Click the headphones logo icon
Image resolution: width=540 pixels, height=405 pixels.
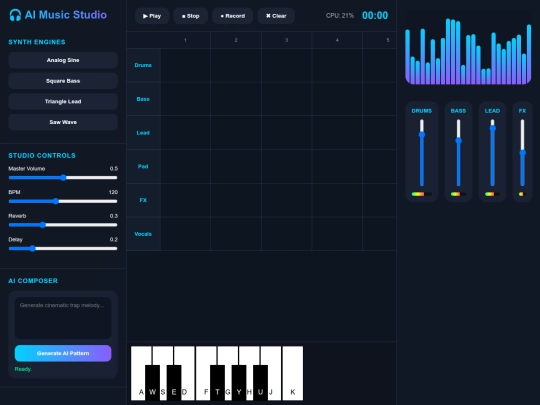click(x=15, y=15)
